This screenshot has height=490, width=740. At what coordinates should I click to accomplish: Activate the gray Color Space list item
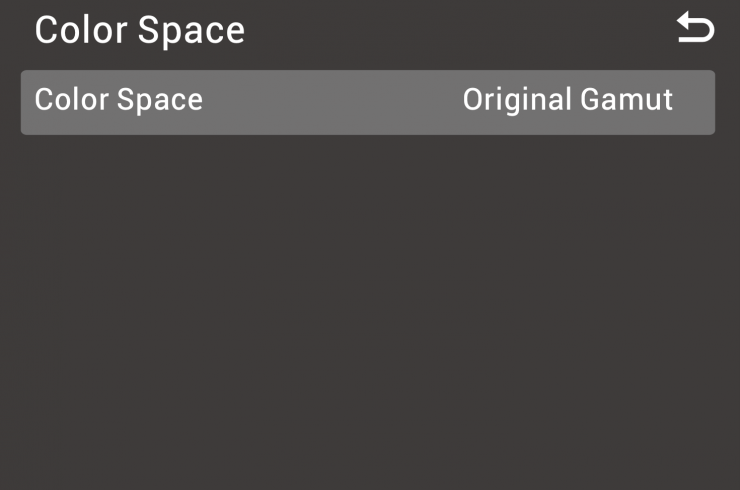367,101
